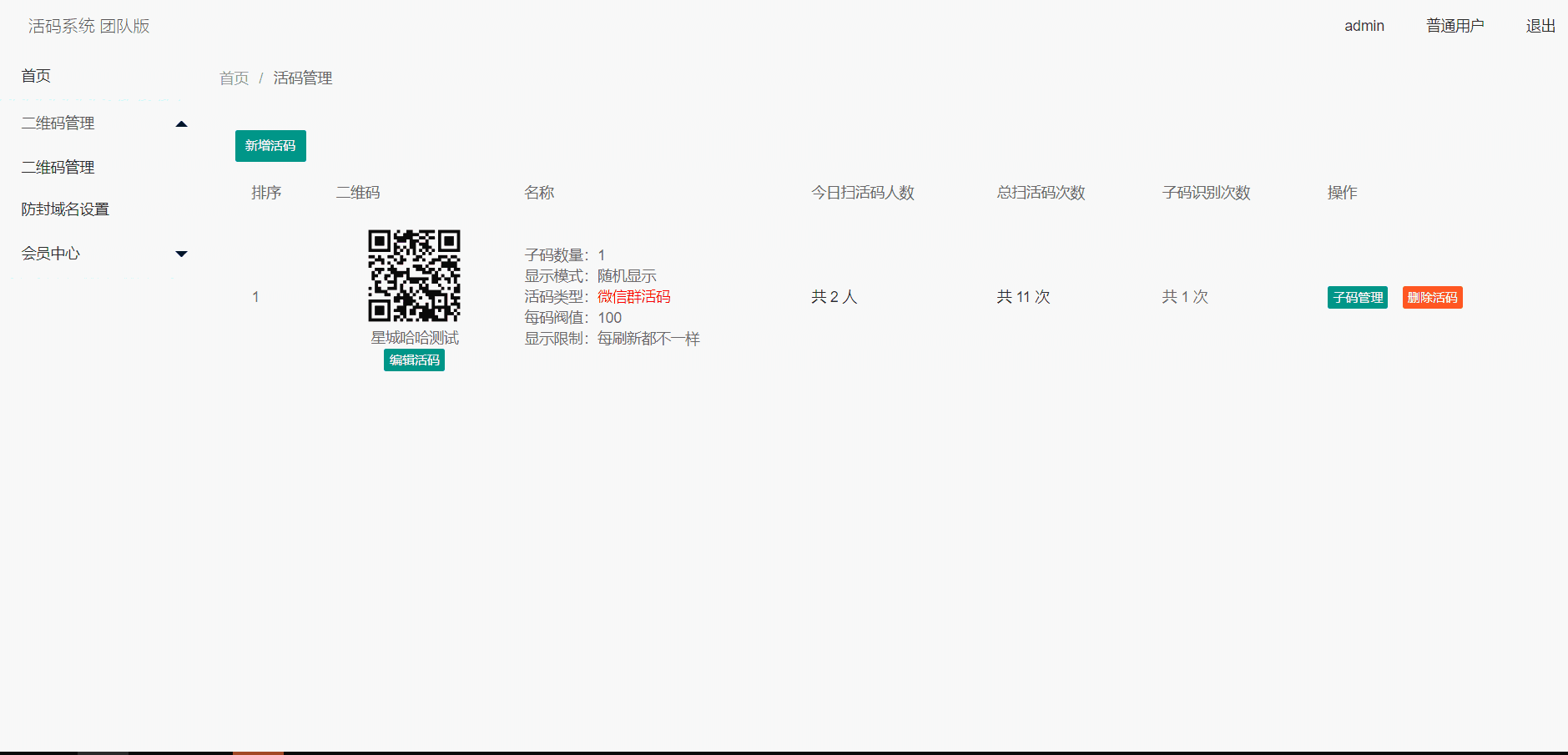
Task: Click the 二维码 column header
Action: coord(358,193)
